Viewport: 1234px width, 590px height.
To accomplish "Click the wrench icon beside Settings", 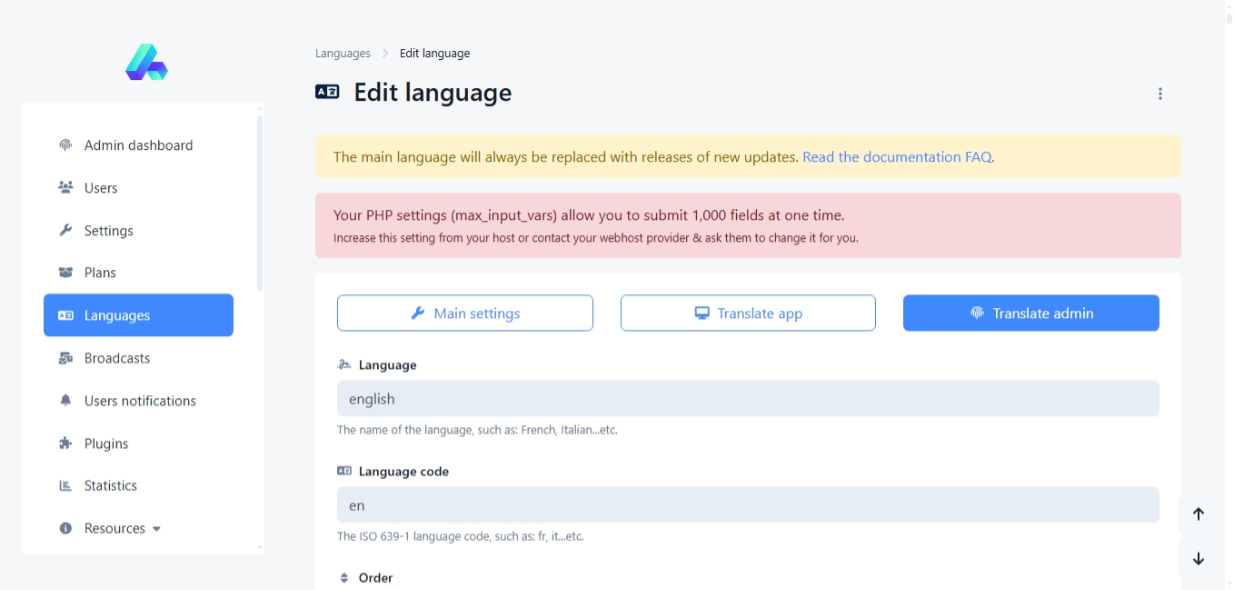I will 66,231.
